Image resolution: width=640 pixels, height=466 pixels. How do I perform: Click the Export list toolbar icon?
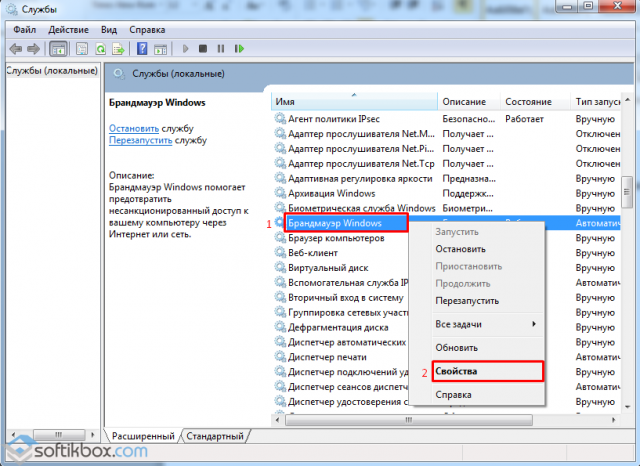[118, 49]
